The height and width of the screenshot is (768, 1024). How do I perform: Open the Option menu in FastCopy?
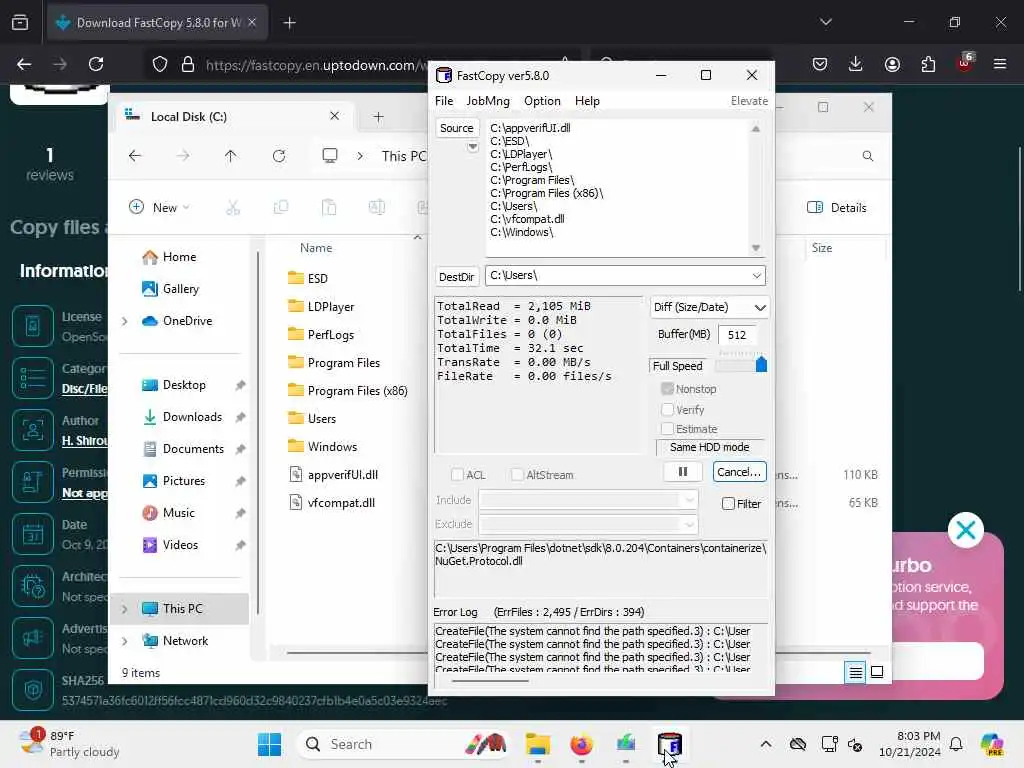pyautogui.click(x=542, y=101)
